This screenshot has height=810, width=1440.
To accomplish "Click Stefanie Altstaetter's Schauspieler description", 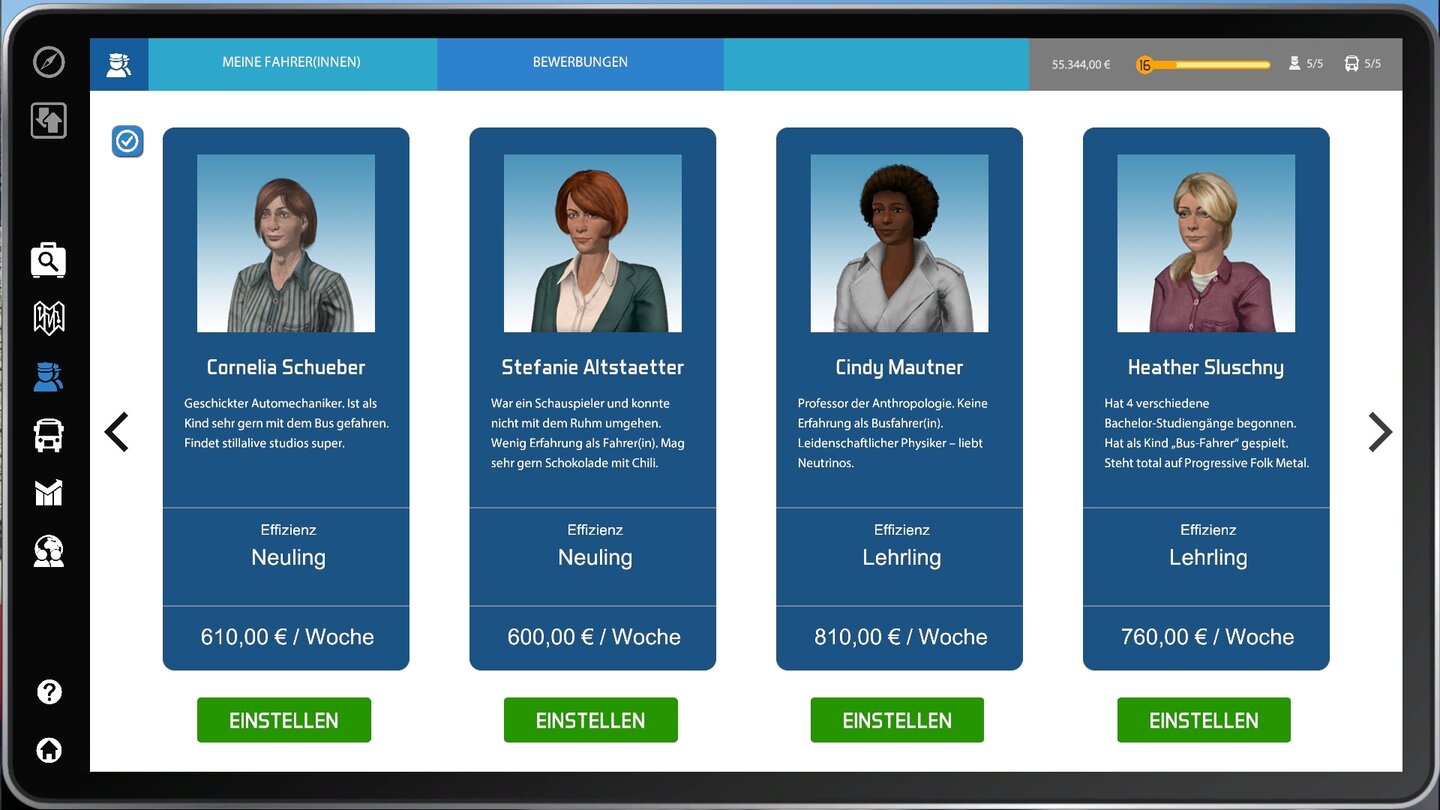I will click(588, 433).
